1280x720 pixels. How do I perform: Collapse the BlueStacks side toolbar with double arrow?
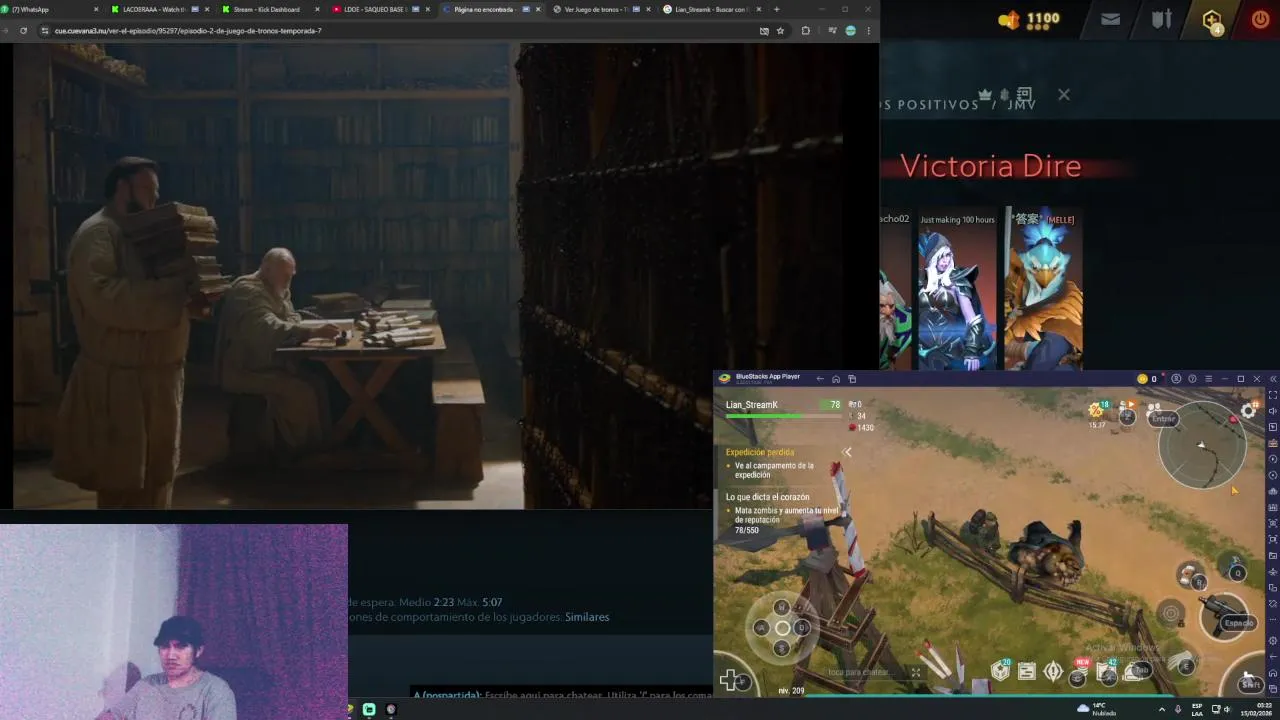(1272, 379)
